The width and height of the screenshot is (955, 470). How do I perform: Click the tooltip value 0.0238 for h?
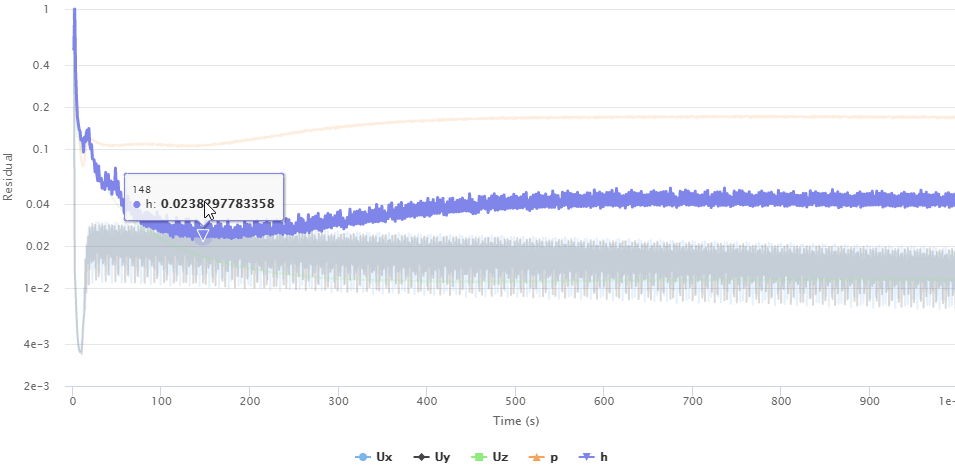(x=216, y=204)
